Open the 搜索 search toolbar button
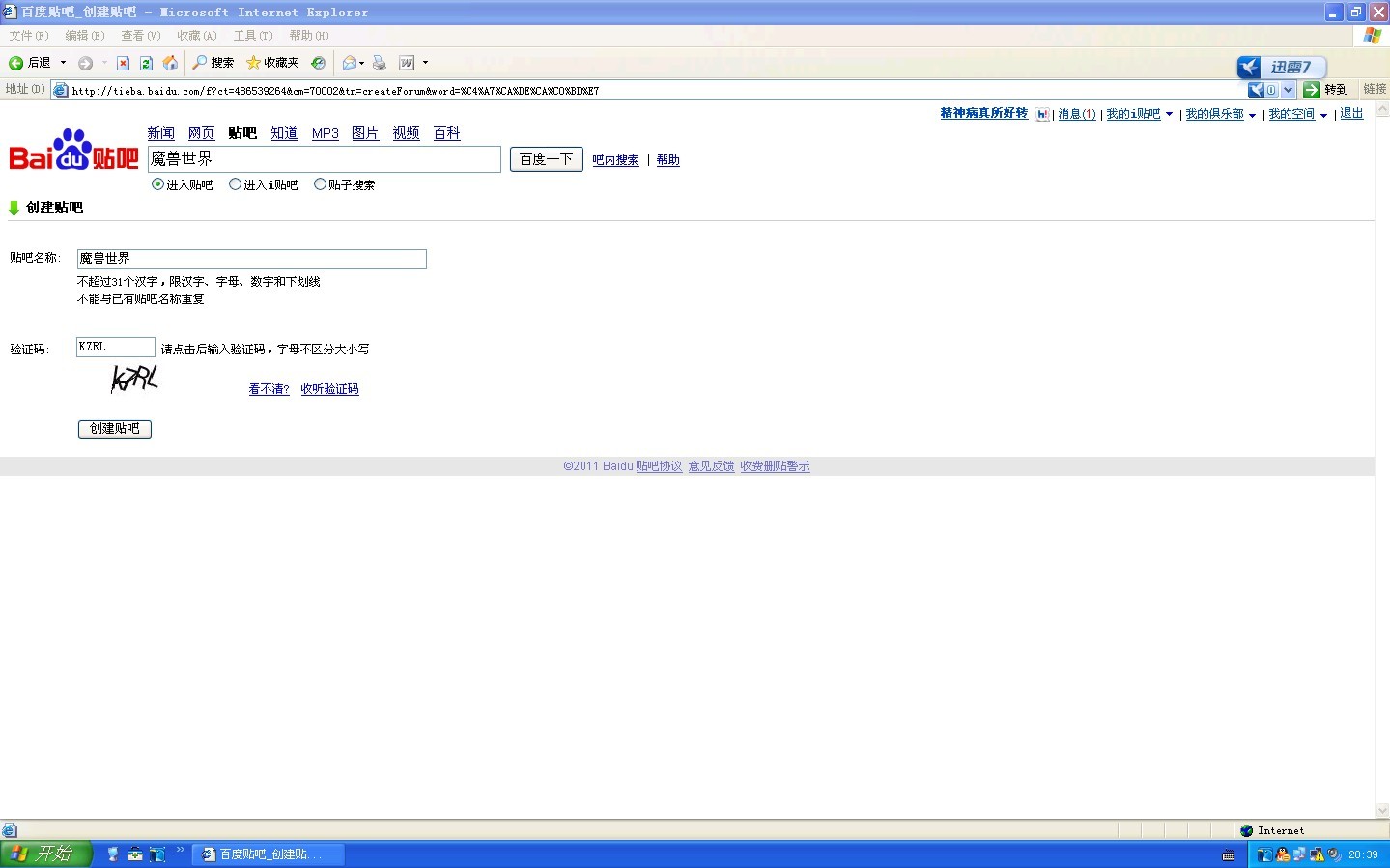1390x868 pixels. [x=213, y=63]
